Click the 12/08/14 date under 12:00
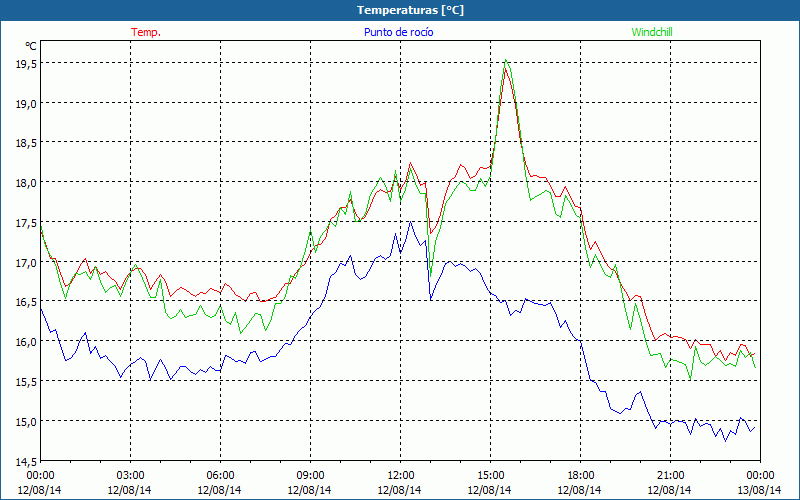 [x=400, y=490]
